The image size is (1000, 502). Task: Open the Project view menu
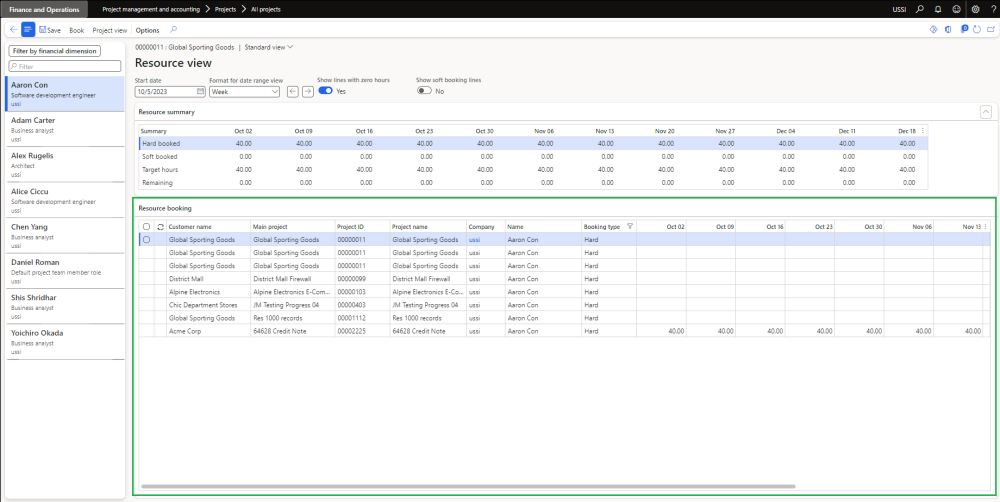pos(109,30)
